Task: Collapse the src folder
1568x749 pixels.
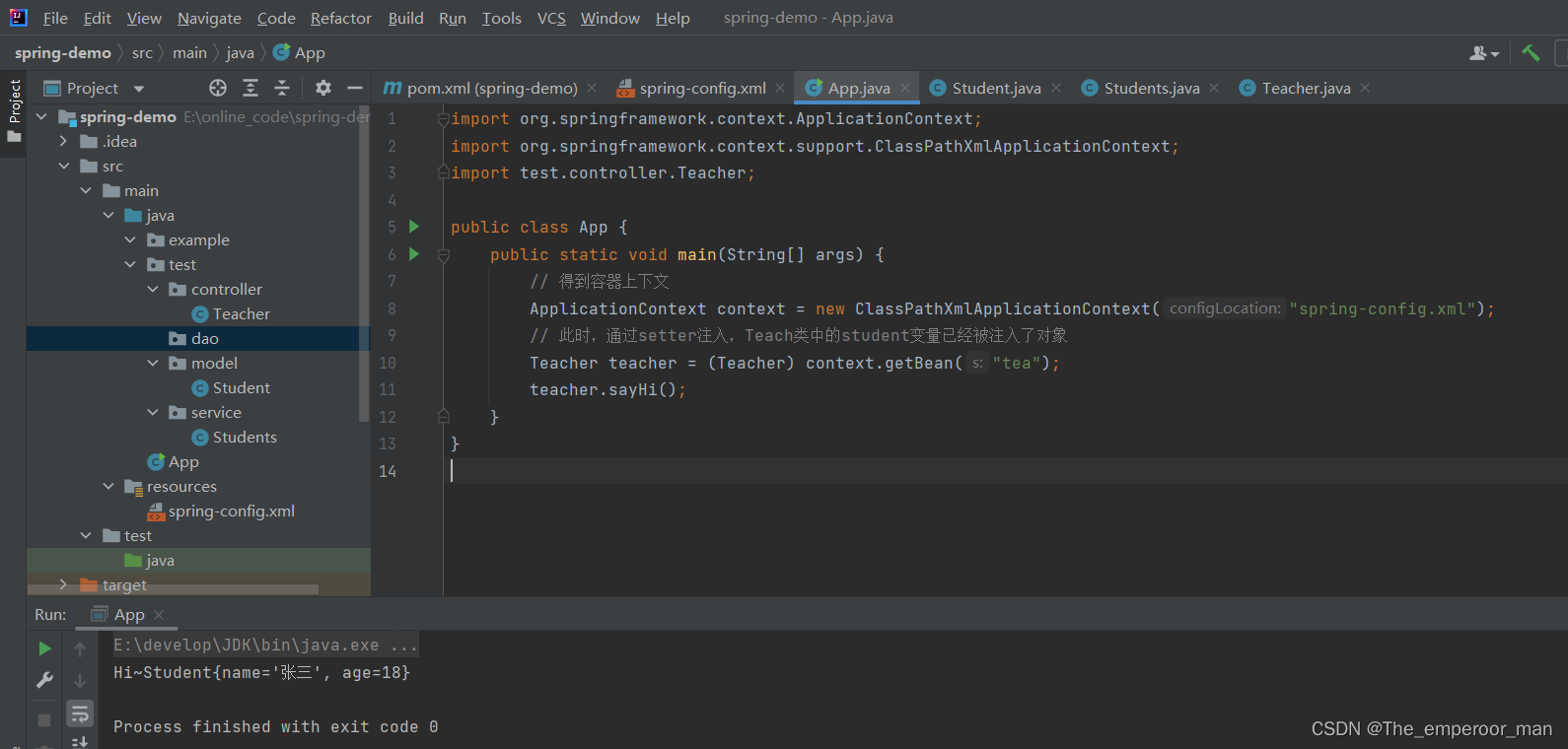Action: [63, 166]
